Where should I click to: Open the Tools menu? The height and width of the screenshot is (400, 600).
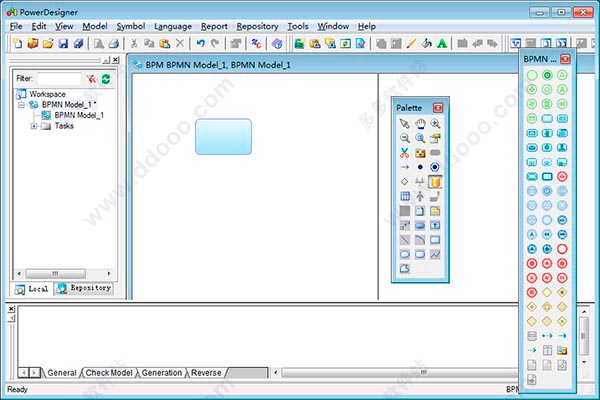pyautogui.click(x=298, y=26)
